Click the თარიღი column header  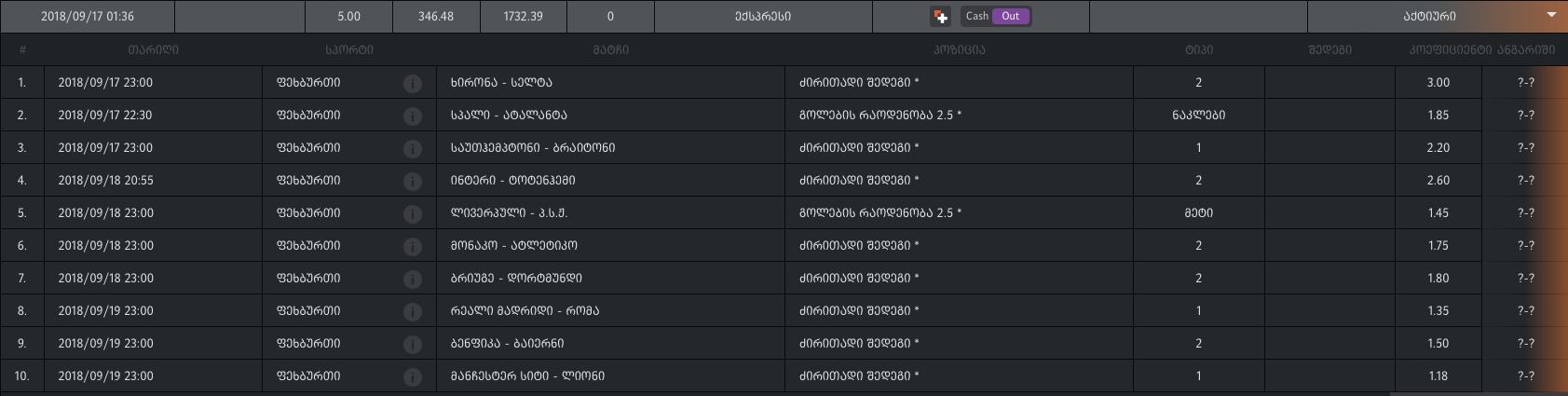(x=154, y=50)
